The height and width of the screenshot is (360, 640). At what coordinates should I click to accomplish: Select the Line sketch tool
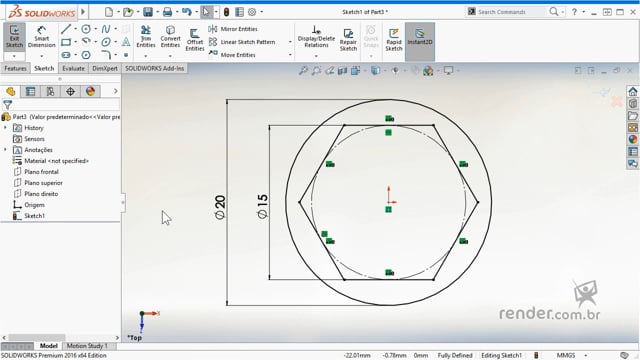pyautogui.click(x=66, y=29)
